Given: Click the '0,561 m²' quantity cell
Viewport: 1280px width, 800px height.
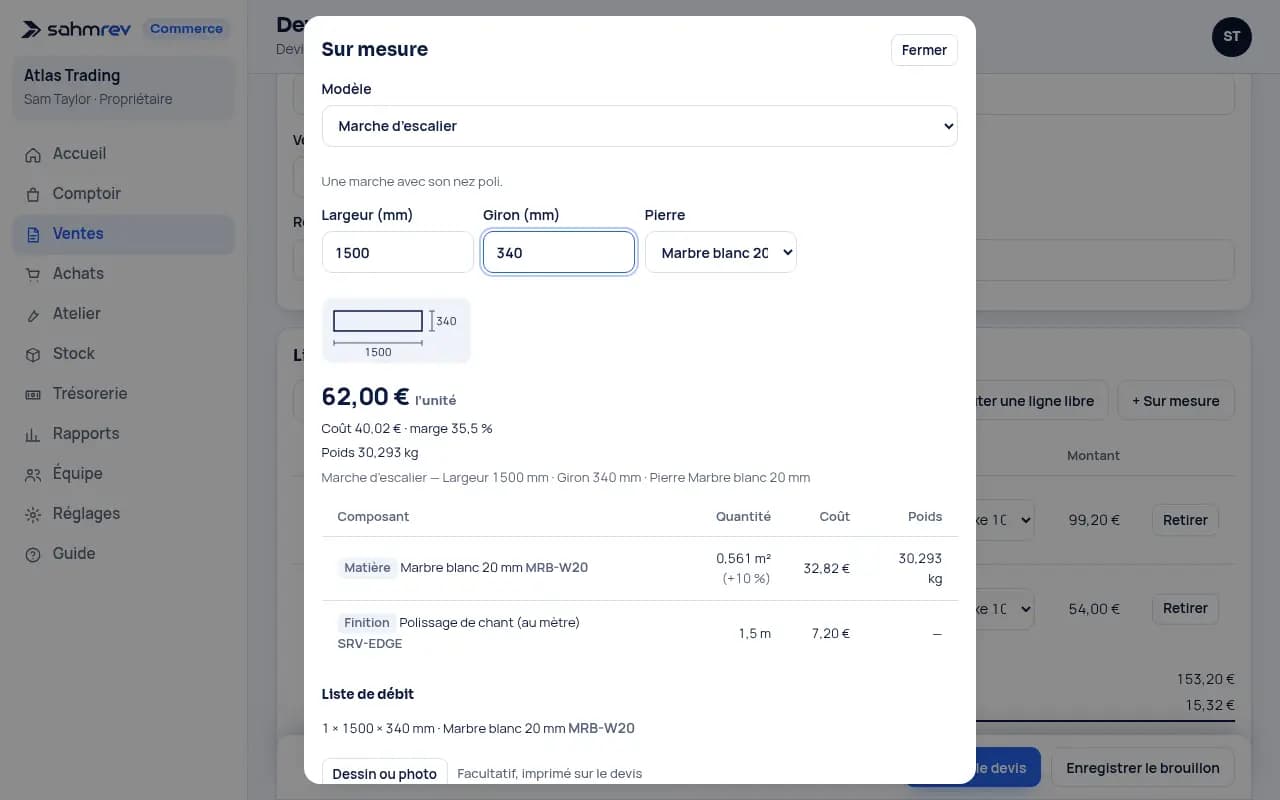Looking at the screenshot, I should point(743,558).
